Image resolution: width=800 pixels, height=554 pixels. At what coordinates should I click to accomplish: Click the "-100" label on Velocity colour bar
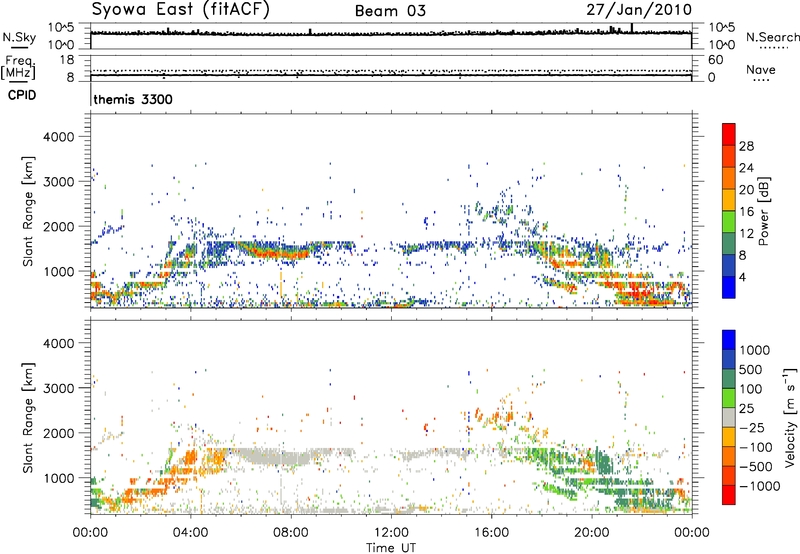(x=756, y=447)
